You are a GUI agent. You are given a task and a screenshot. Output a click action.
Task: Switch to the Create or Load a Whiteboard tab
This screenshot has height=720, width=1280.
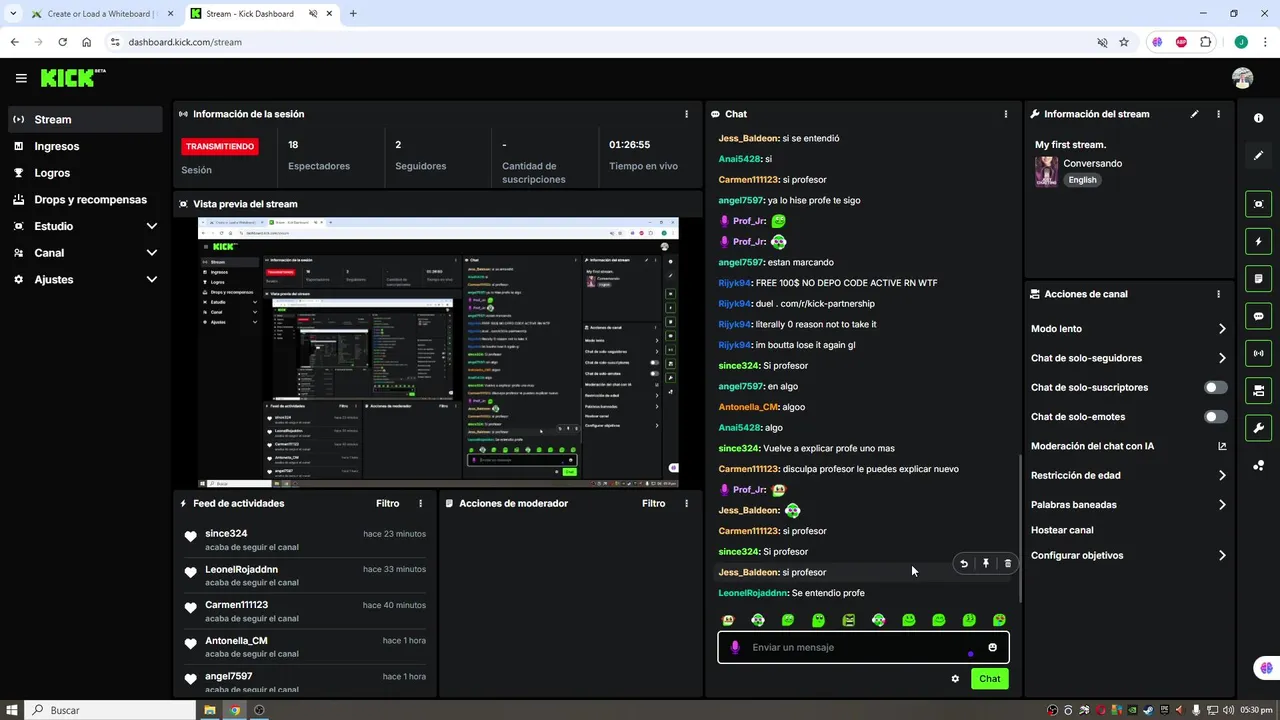tap(102, 14)
